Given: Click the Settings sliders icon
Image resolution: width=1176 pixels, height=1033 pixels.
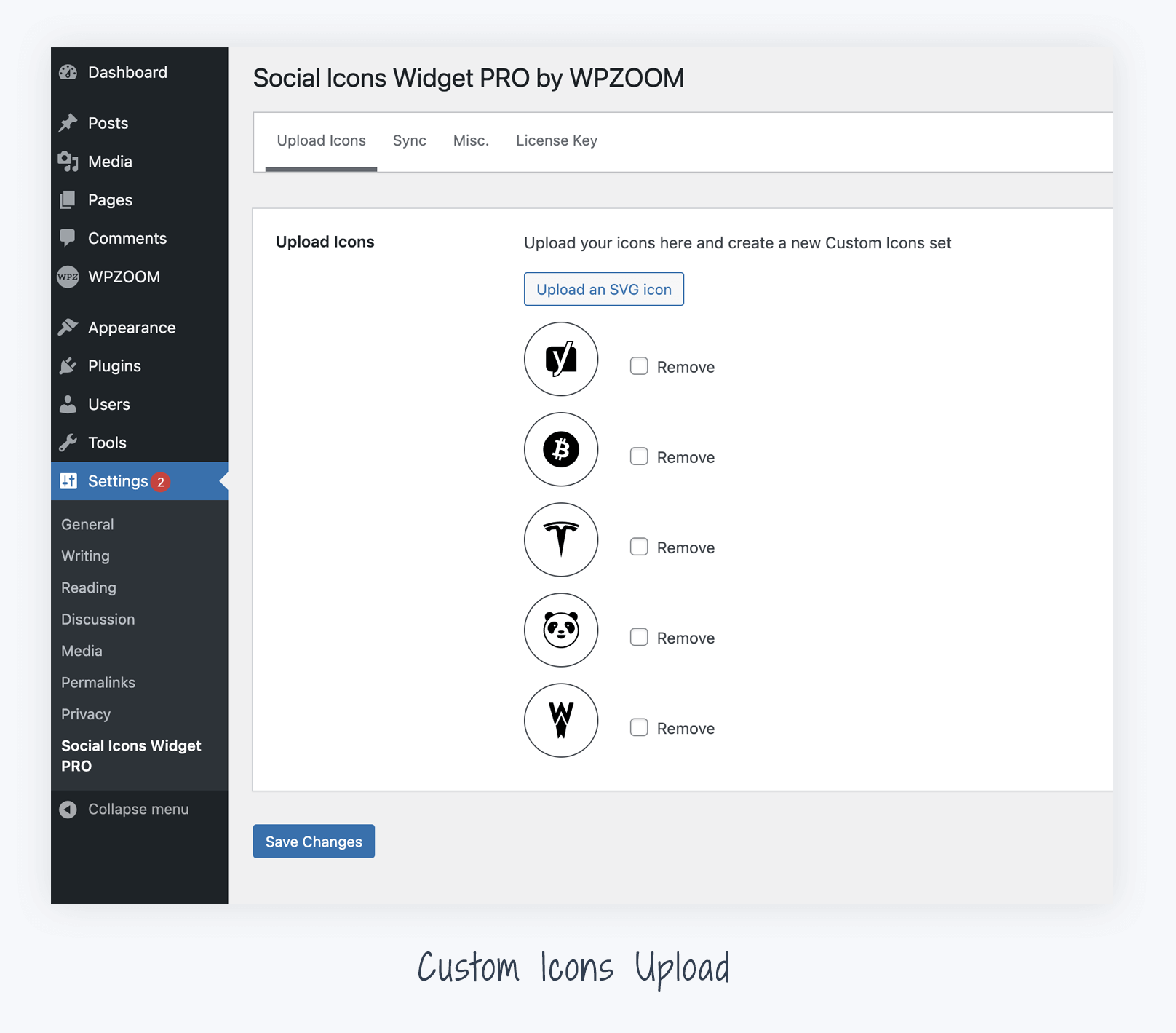Looking at the screenshot, I should coord(68,481).
